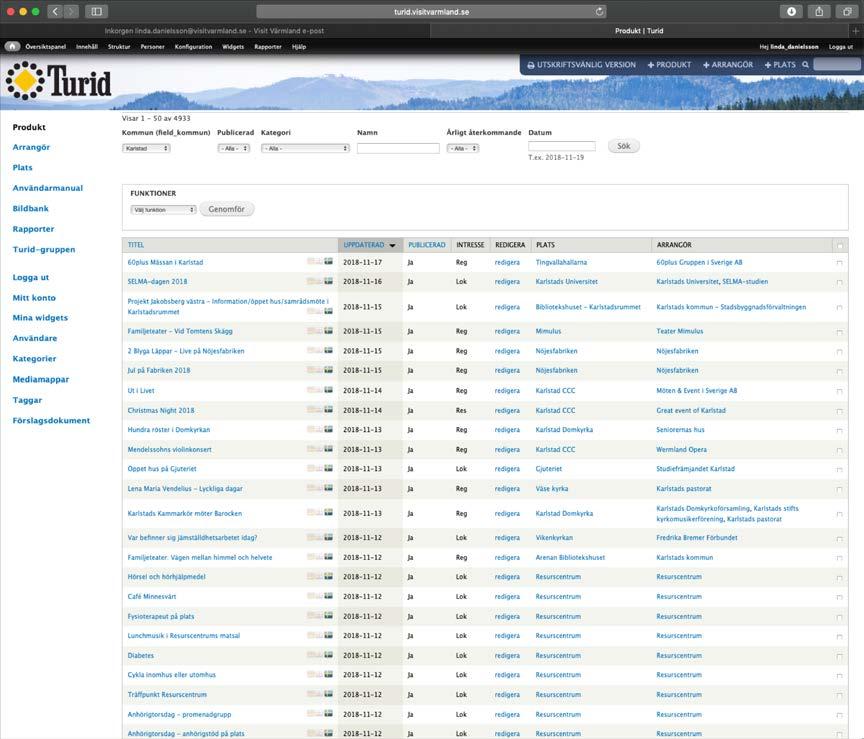
Task: Open the Safari share menu
Action: 819,12
